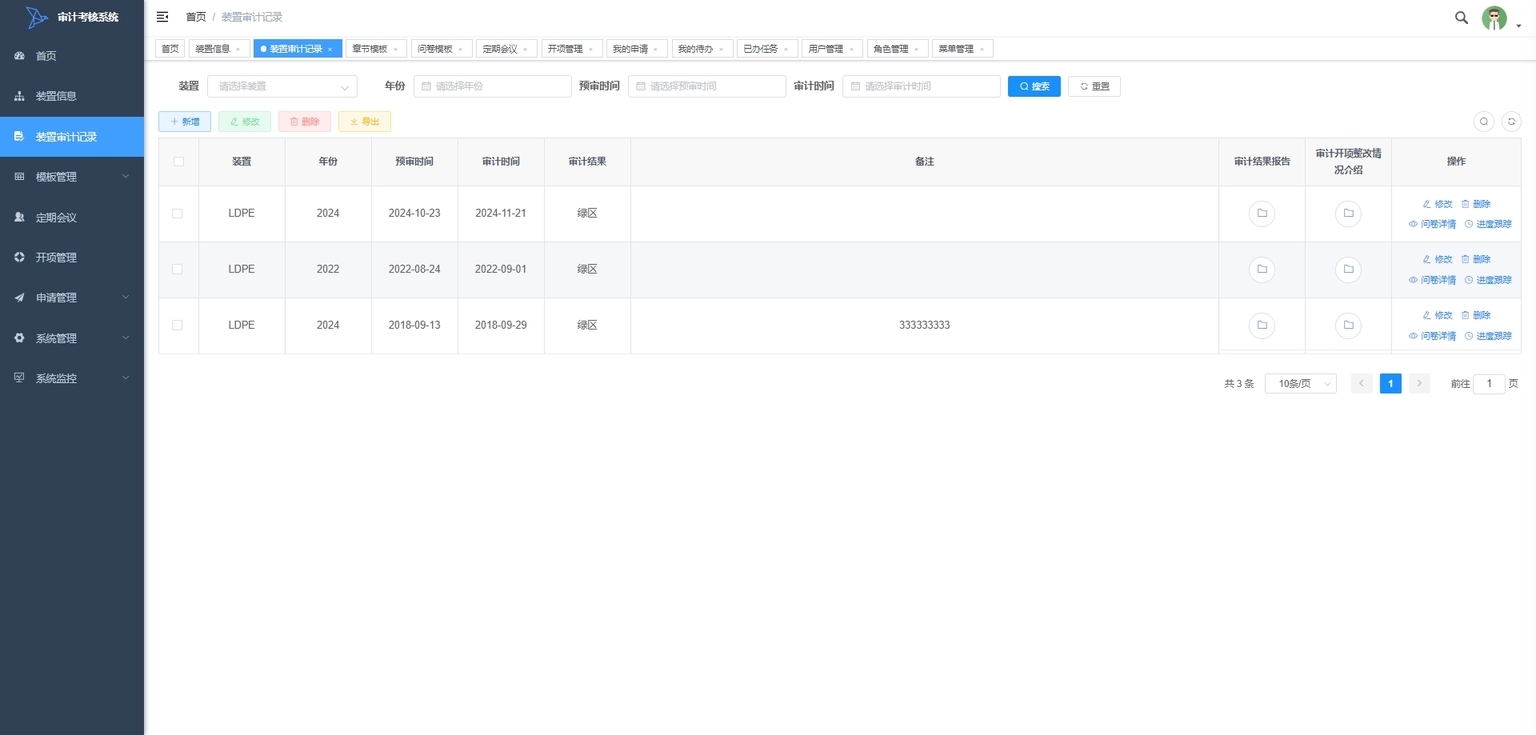Open 首页 in the sidebar

(72, 56)
